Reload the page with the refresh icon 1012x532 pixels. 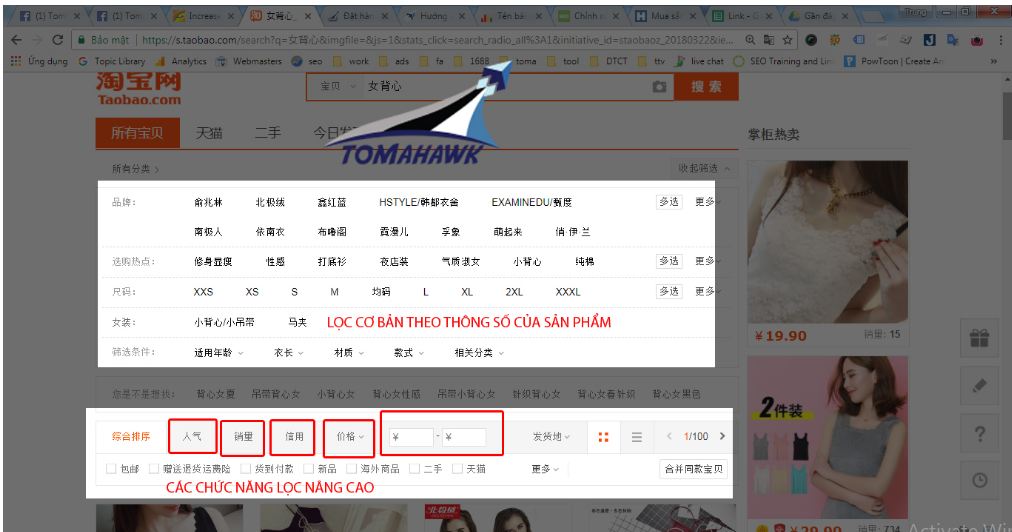pos(57,40)
